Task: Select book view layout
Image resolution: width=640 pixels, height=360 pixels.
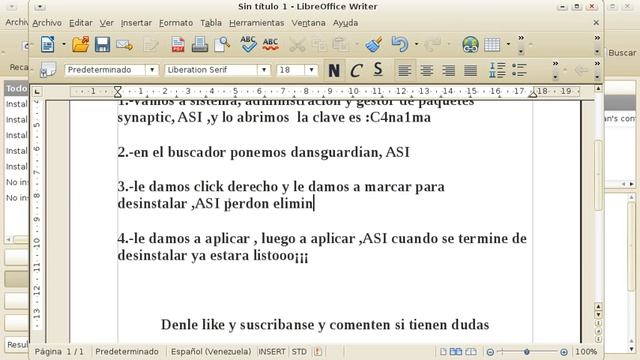Action: click(471, 351)
